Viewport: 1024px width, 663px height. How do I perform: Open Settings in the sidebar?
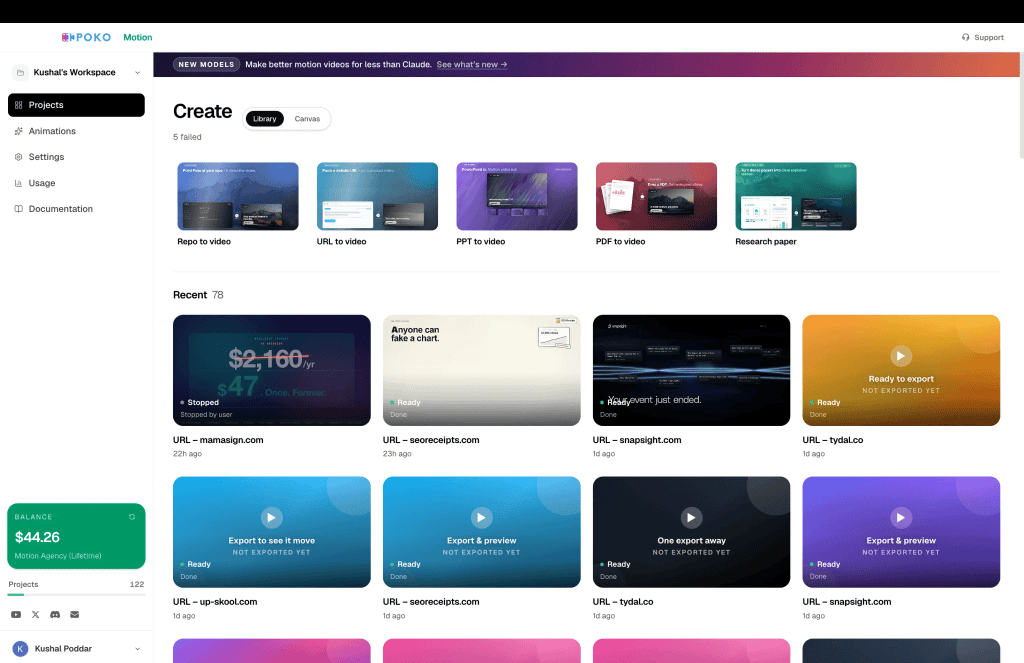tap(76, 157)
